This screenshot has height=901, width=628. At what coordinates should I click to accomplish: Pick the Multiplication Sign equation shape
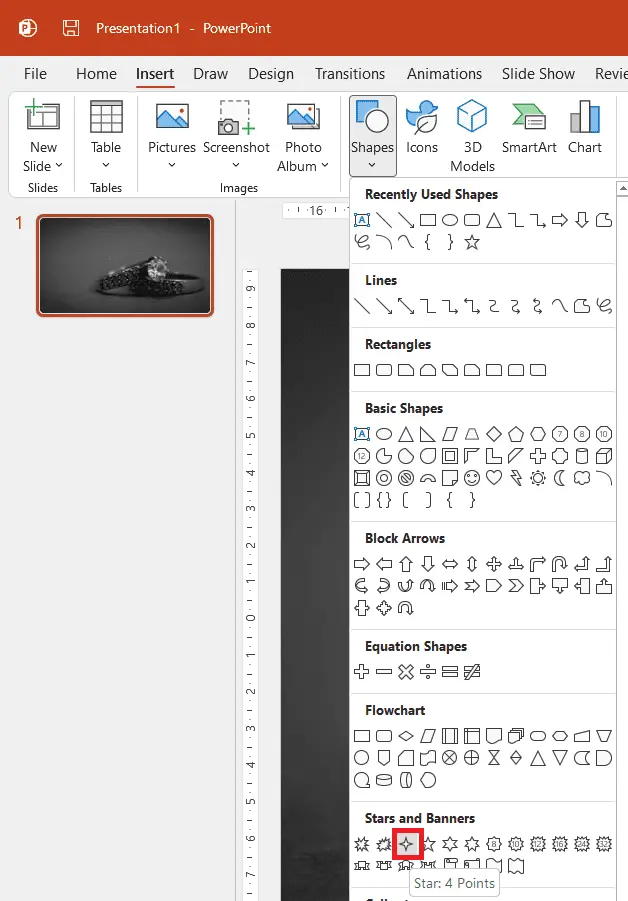coord(406,672)
